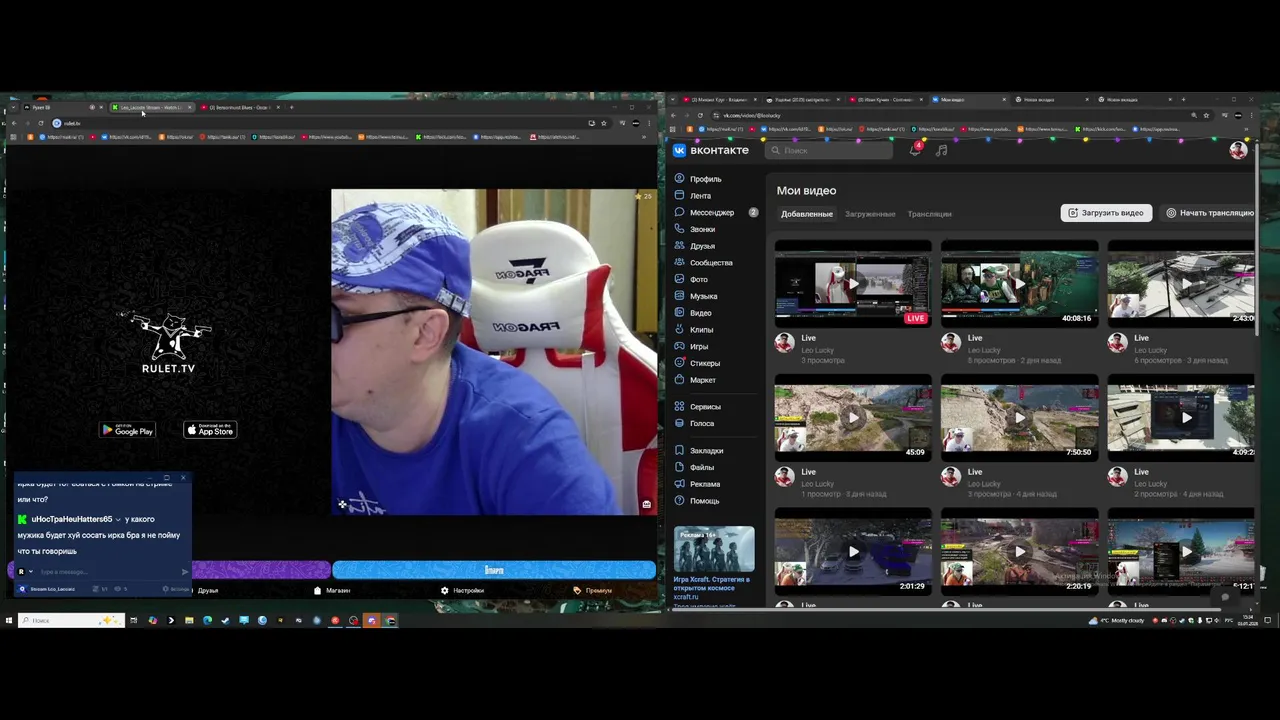Click Загрузить видео button
The image size is (1280, 720).
coord(1106,213)
